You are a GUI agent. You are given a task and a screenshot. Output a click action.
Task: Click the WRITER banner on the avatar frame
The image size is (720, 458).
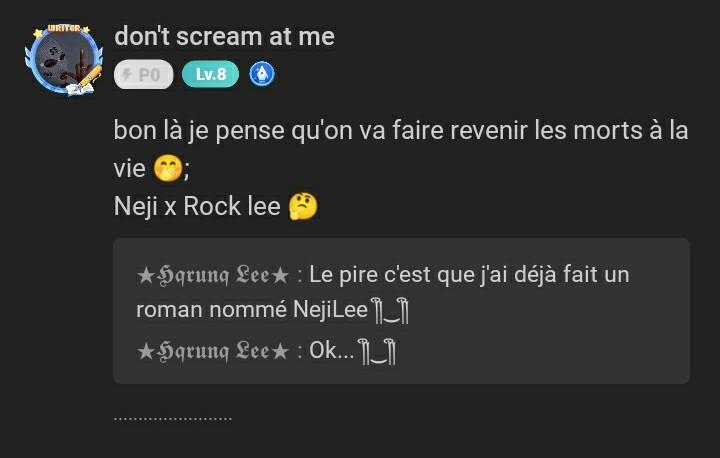point(64,30)
